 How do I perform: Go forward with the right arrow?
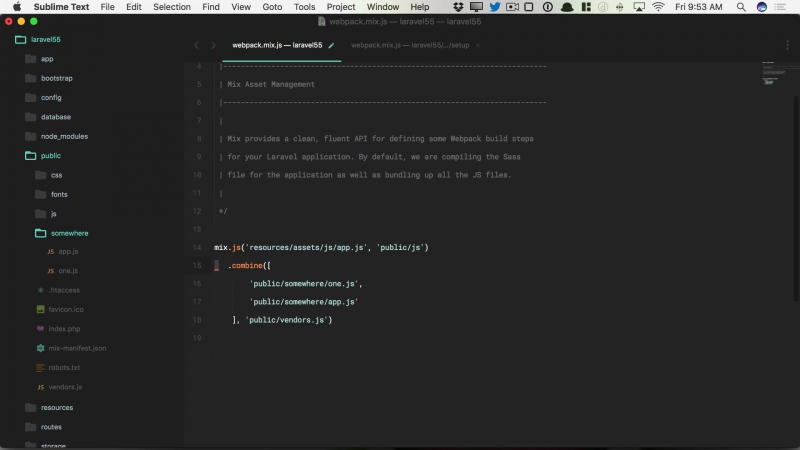213,45
